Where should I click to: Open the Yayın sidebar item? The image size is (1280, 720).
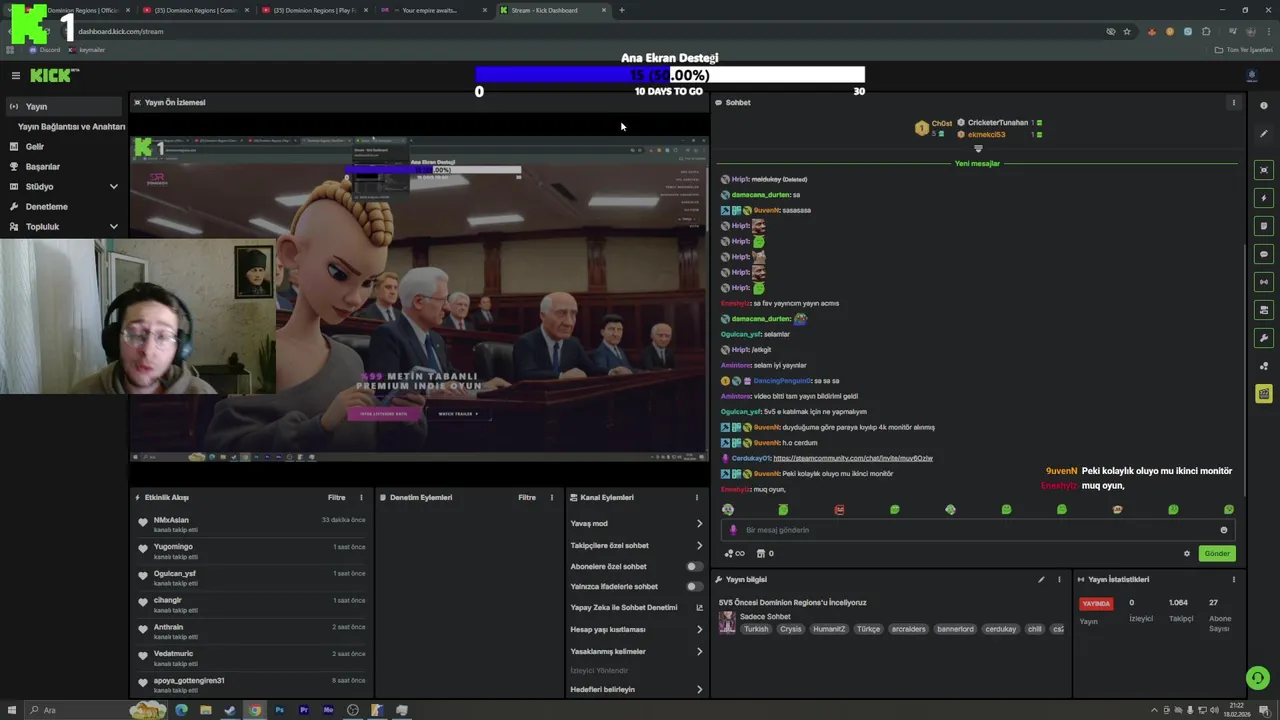[64, 106]
